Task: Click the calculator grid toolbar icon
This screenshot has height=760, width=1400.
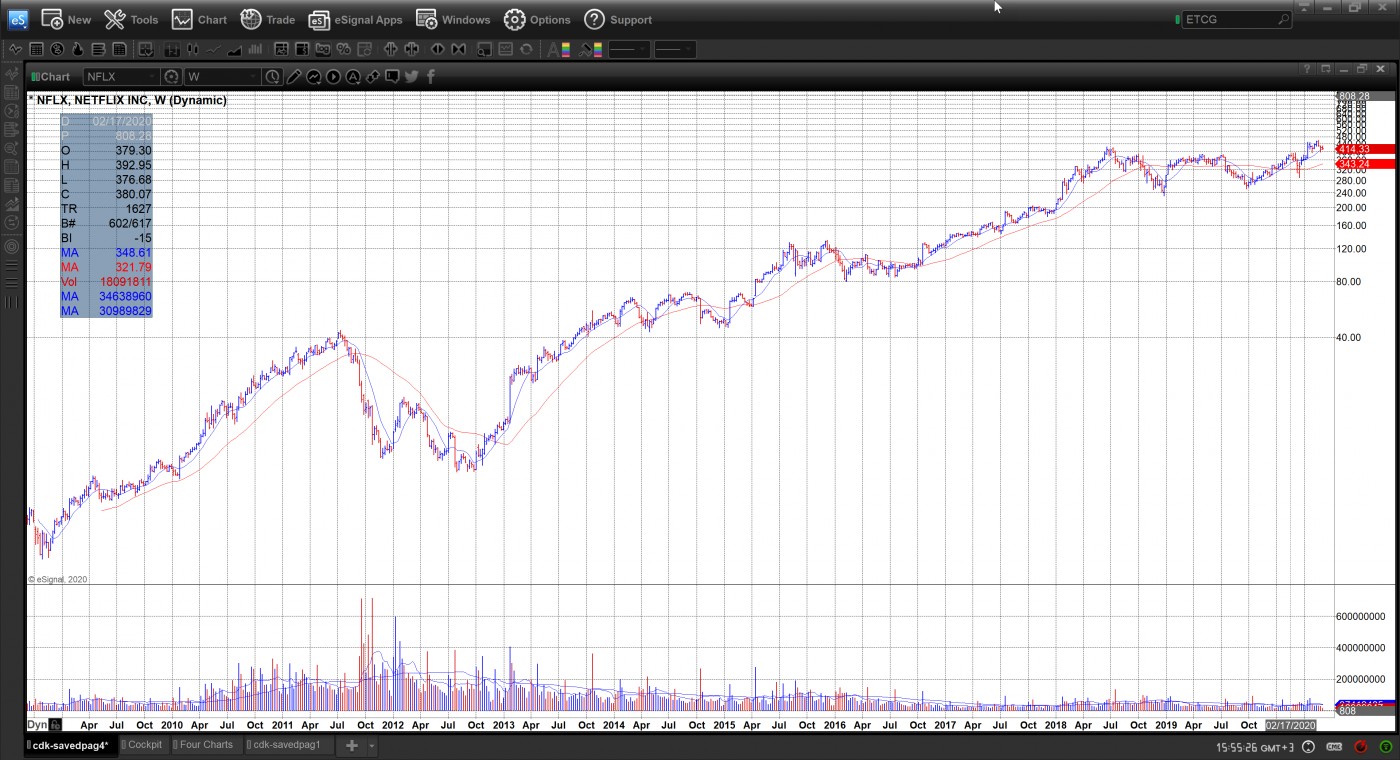Action: point(36,49)
